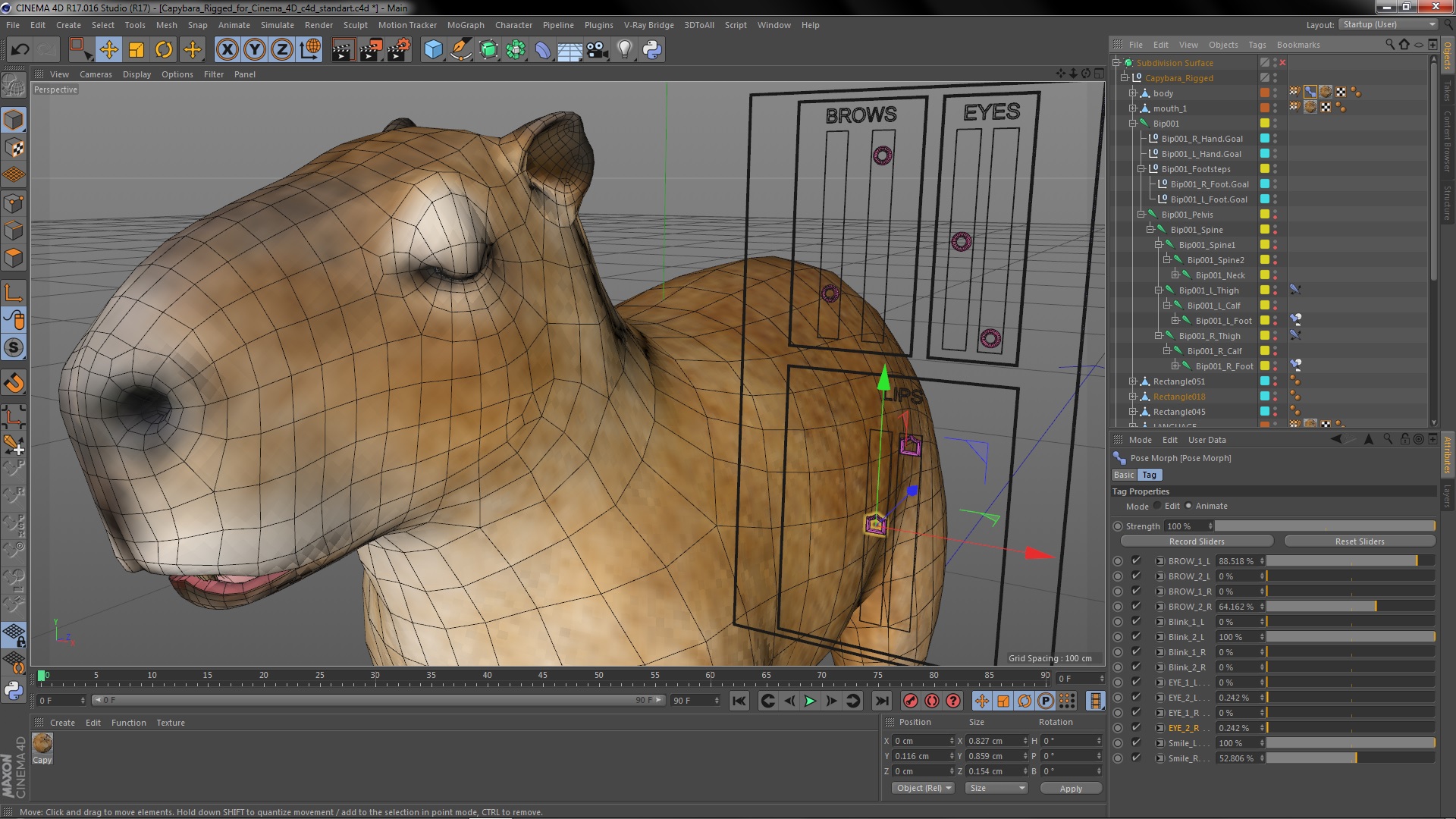
Task: Toggle autokeying red button
Action: [932, 701]
